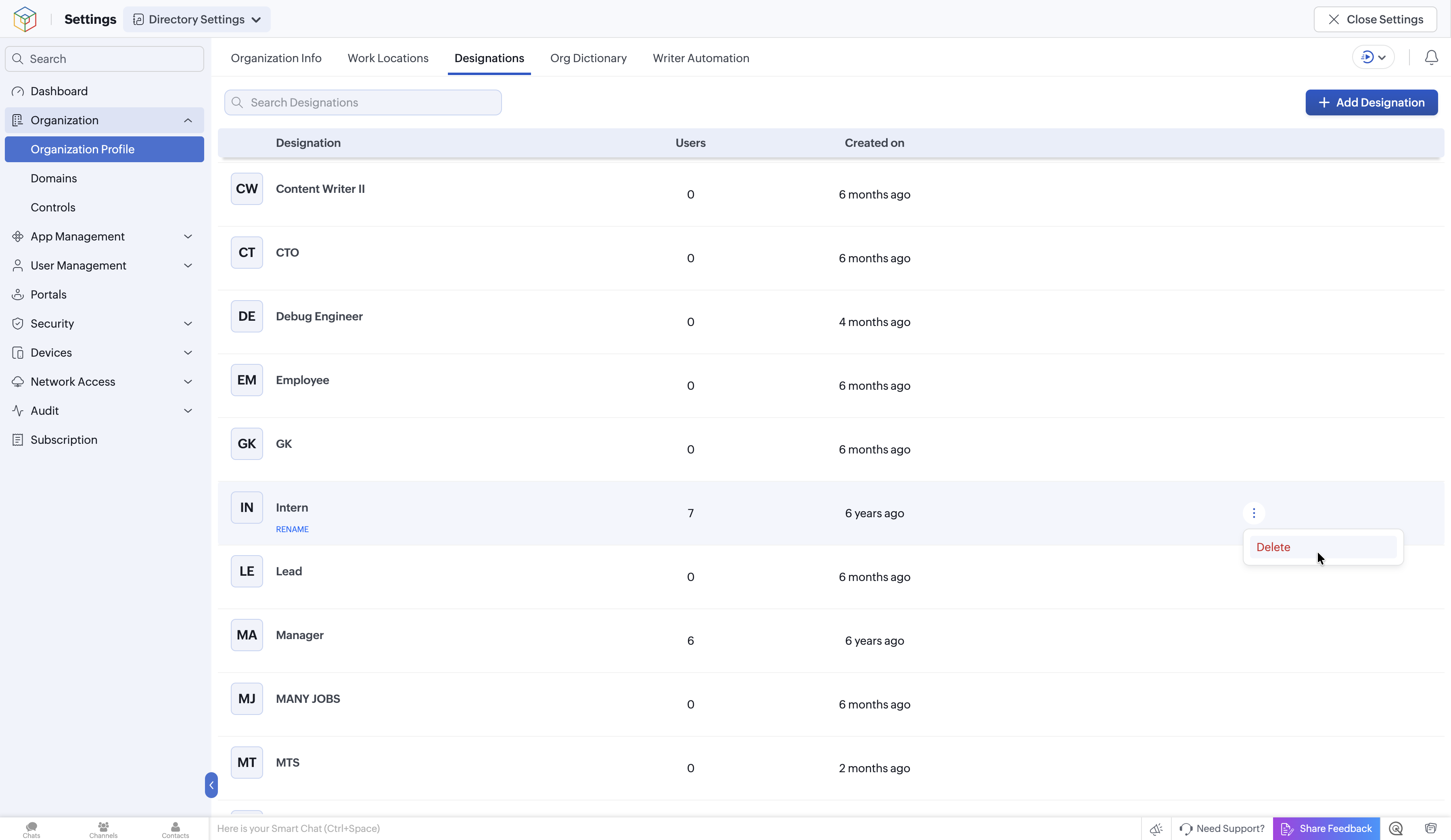Click the EM avatar for Employee

pos(247,380)
